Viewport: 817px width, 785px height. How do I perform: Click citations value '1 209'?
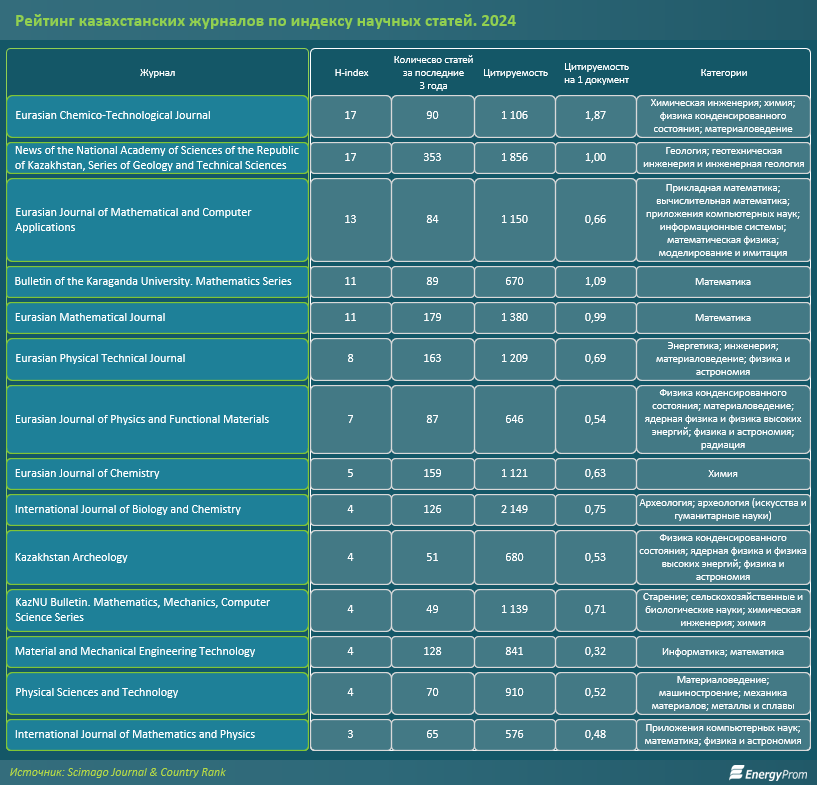coord(515,358)
